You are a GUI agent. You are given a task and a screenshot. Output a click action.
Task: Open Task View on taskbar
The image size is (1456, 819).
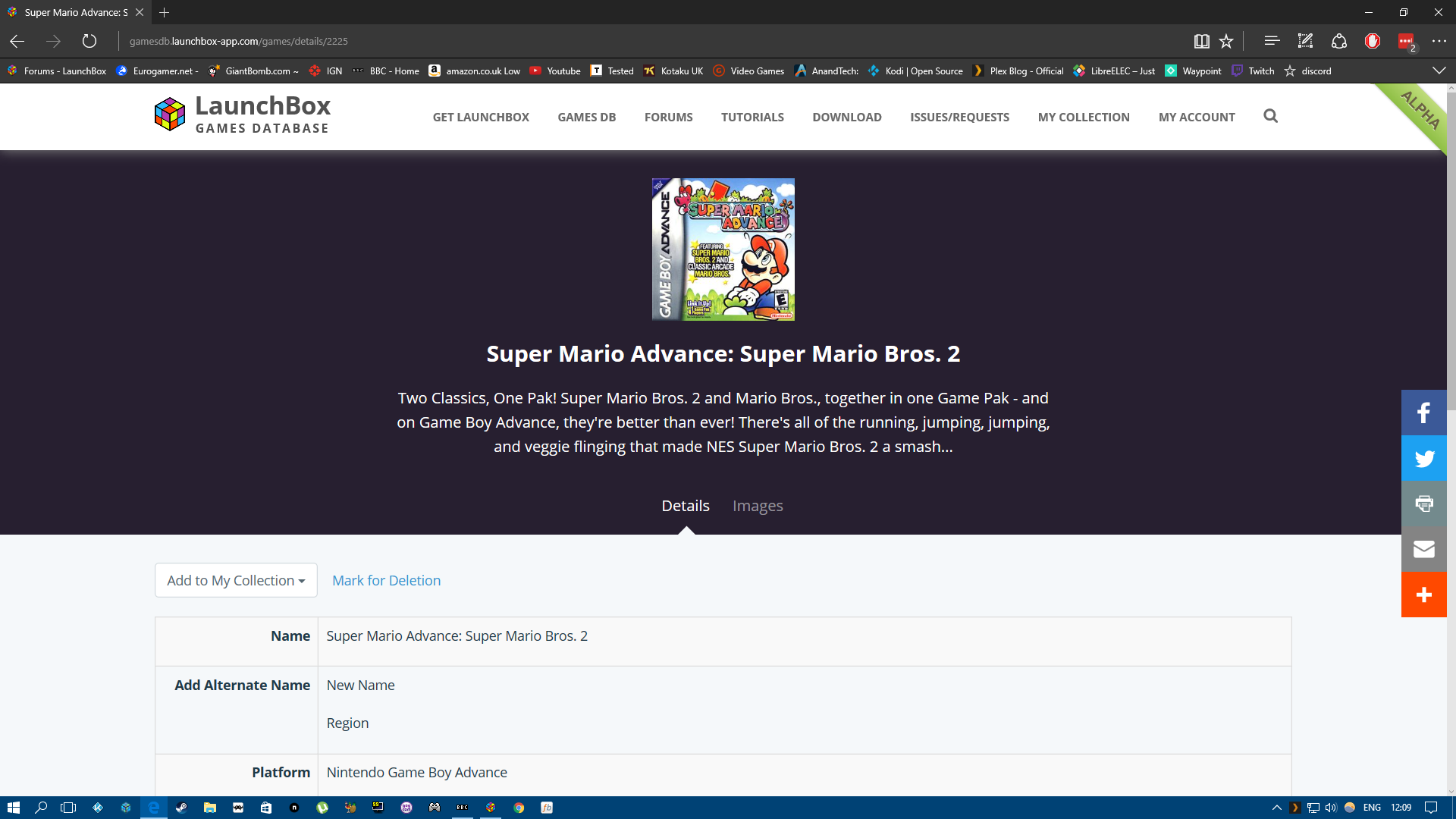(x=69, y=808)
